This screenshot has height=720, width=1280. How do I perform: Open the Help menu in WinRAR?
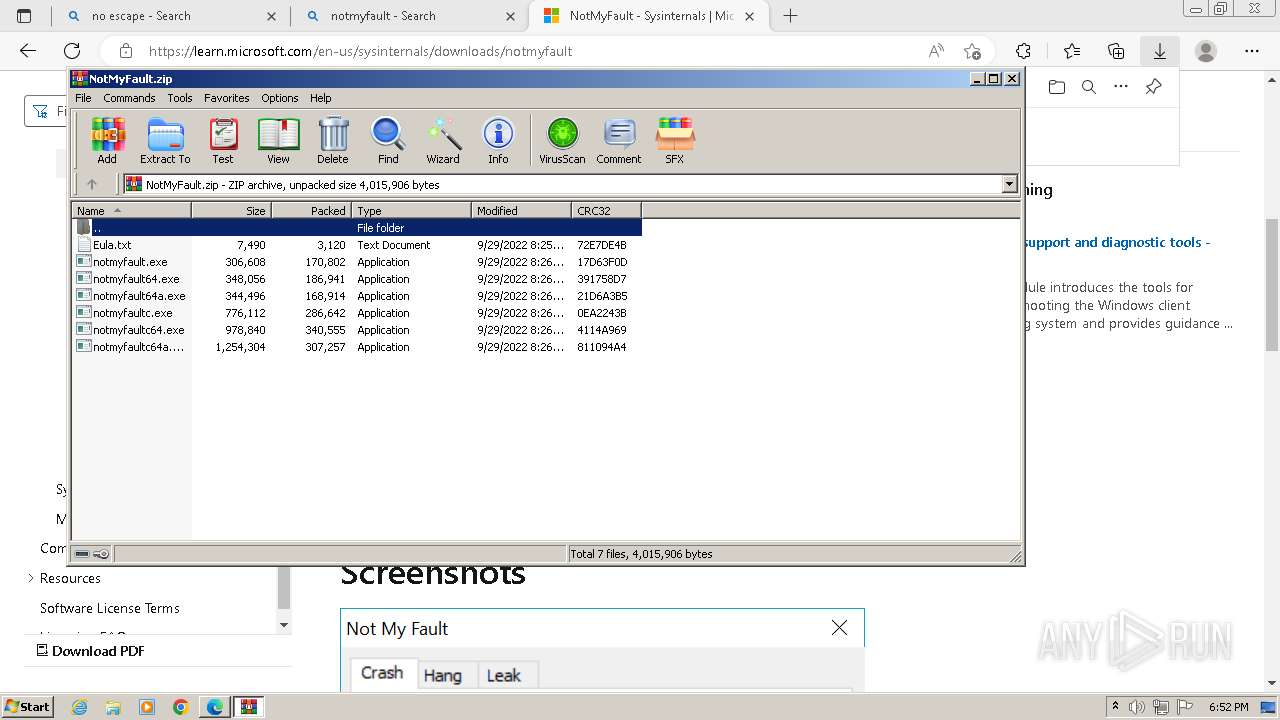point(320,98)
